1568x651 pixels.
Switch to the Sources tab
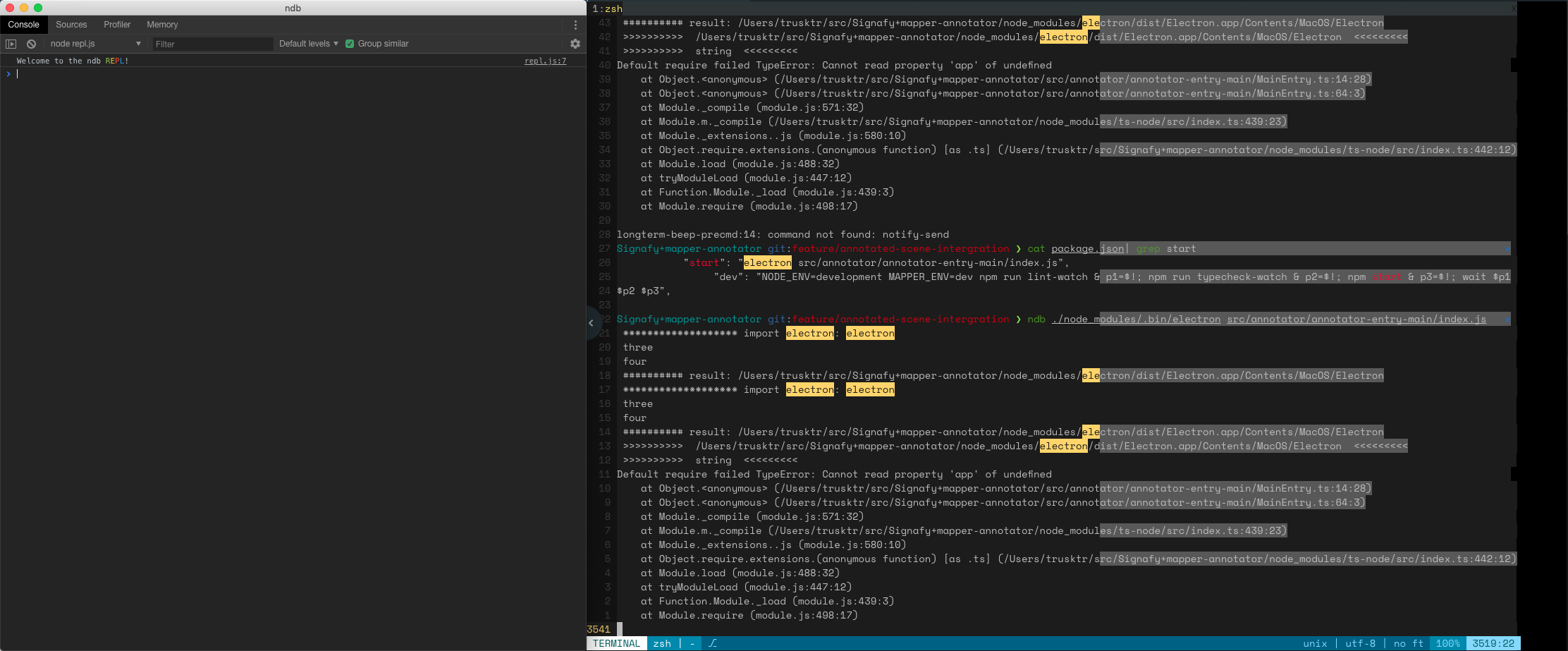point(71,24)
